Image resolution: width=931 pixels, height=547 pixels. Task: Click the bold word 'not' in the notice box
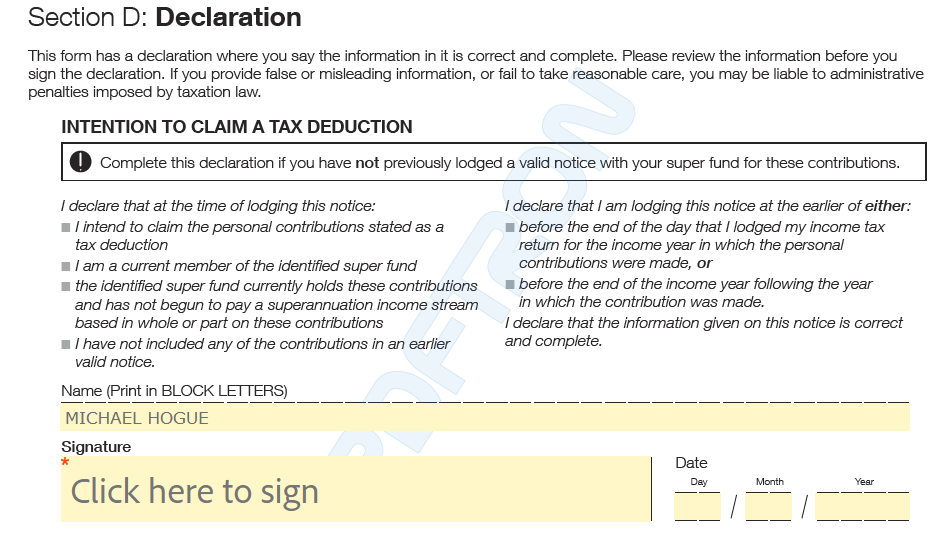[367, 163]
